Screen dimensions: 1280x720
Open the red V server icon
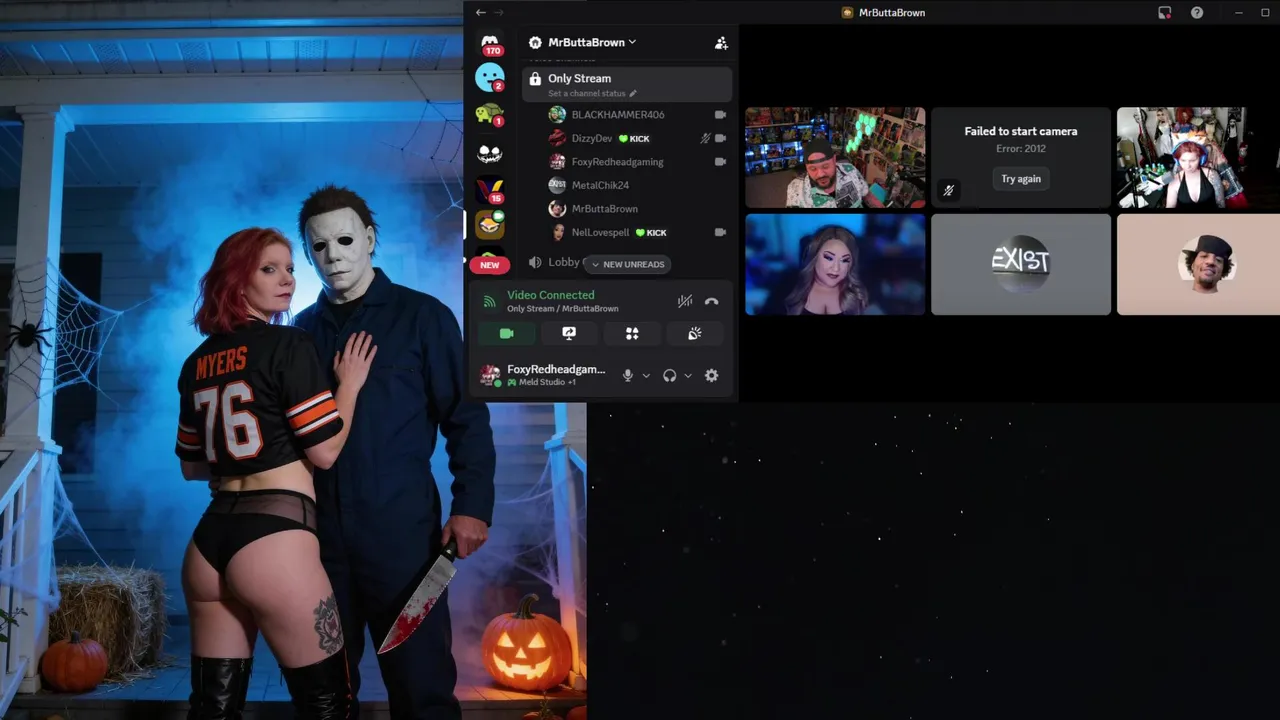(490, 189)
